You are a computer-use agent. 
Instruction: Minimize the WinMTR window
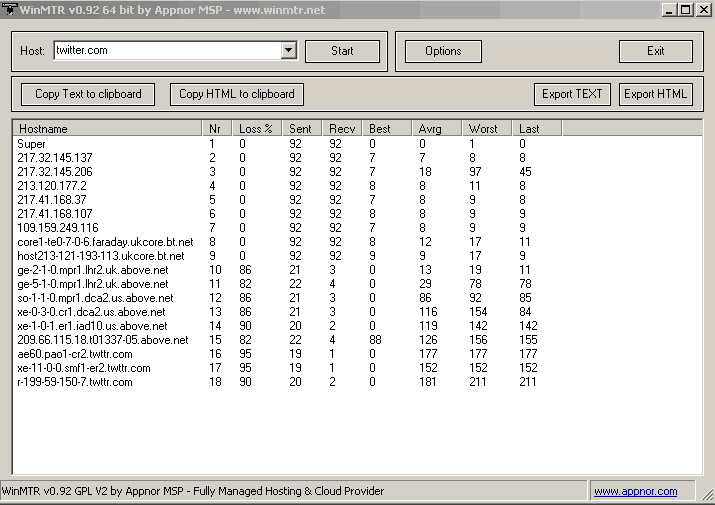[669, 10]
